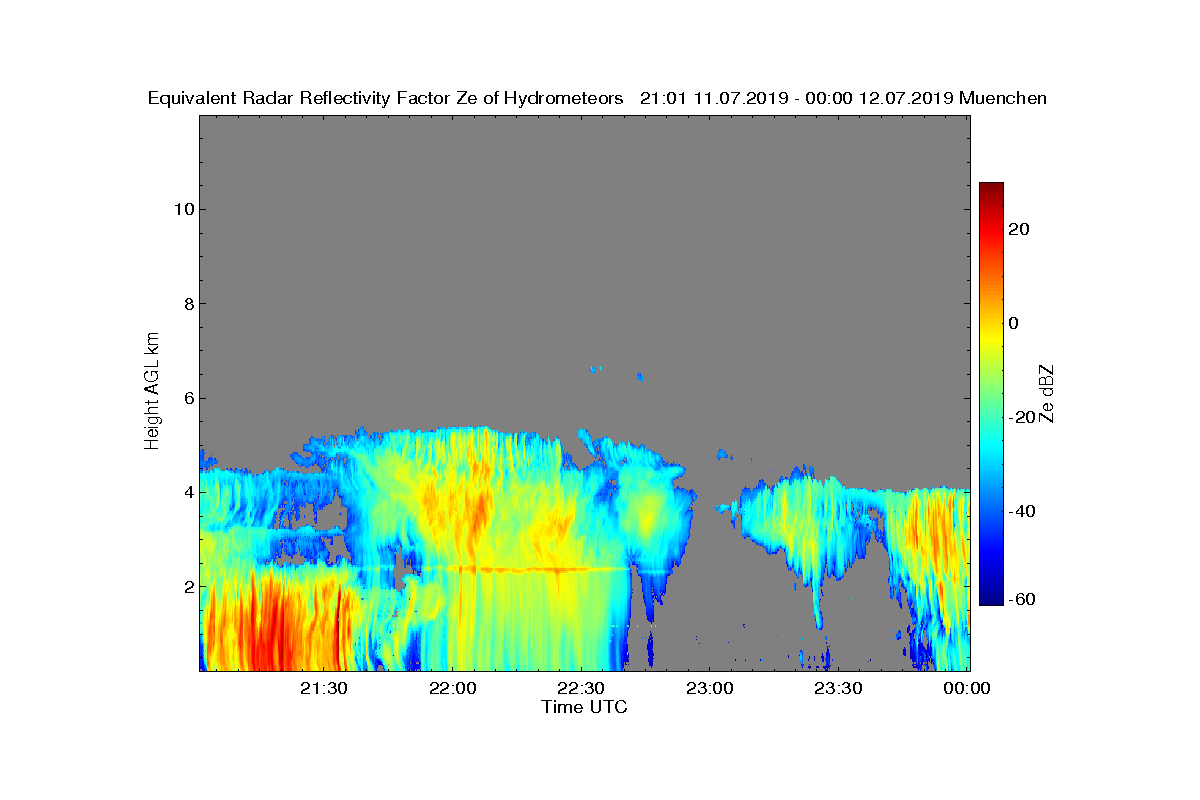Click the dark blue bottom of the colorbar
1200x800 pixels.
[991, 598]
